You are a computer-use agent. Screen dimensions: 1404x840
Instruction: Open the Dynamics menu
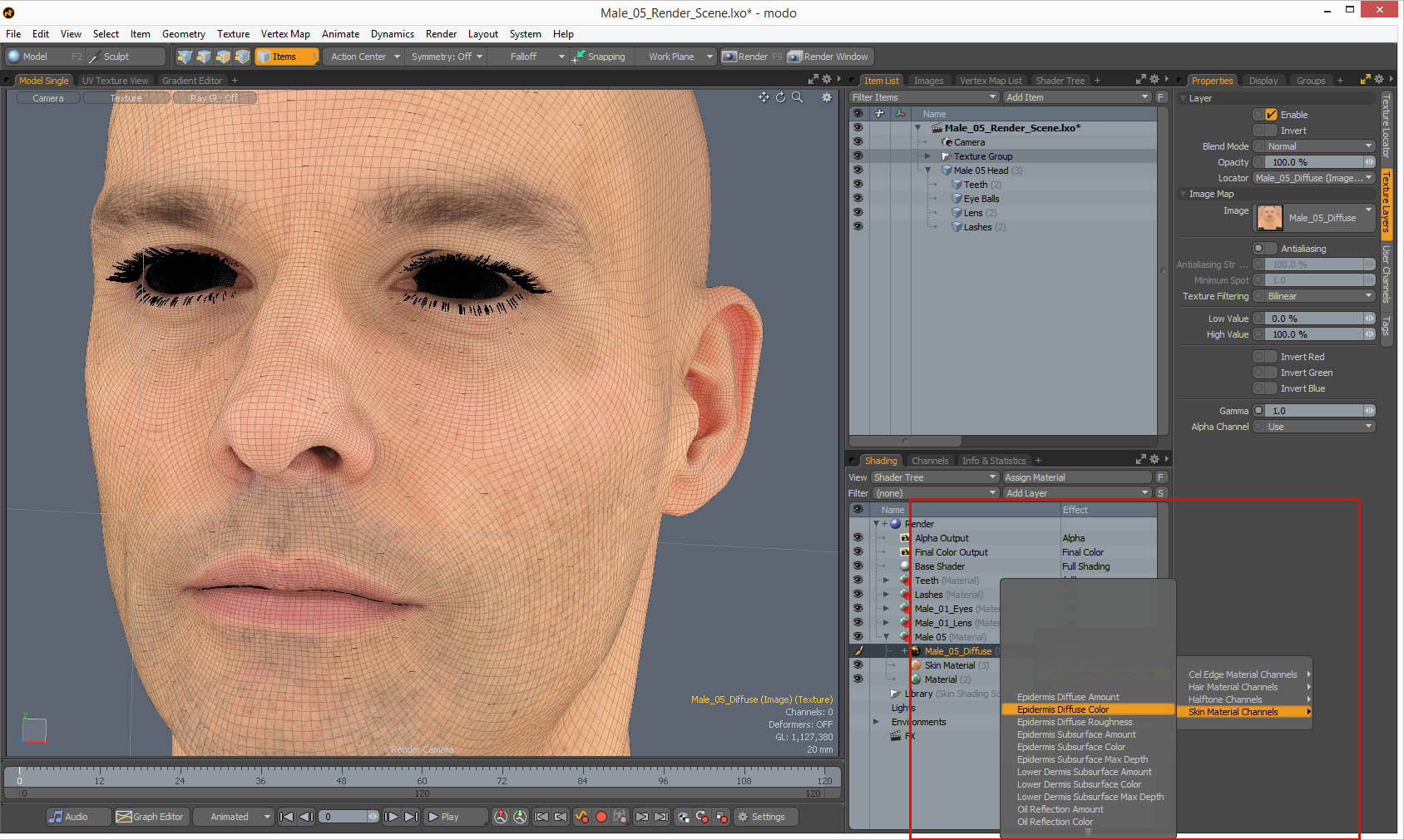point(392,34)
